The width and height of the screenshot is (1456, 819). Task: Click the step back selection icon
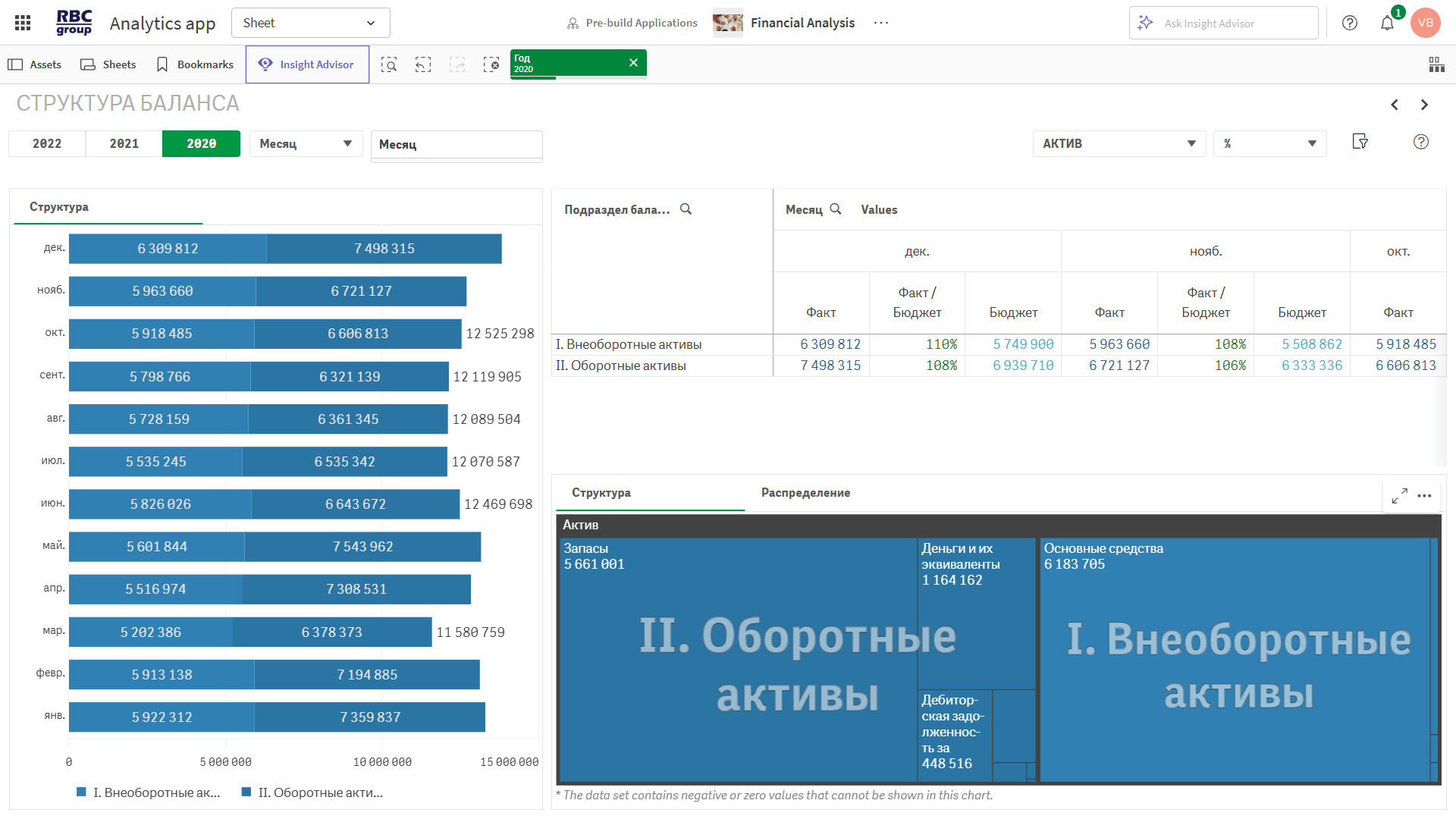coord(423,64)
